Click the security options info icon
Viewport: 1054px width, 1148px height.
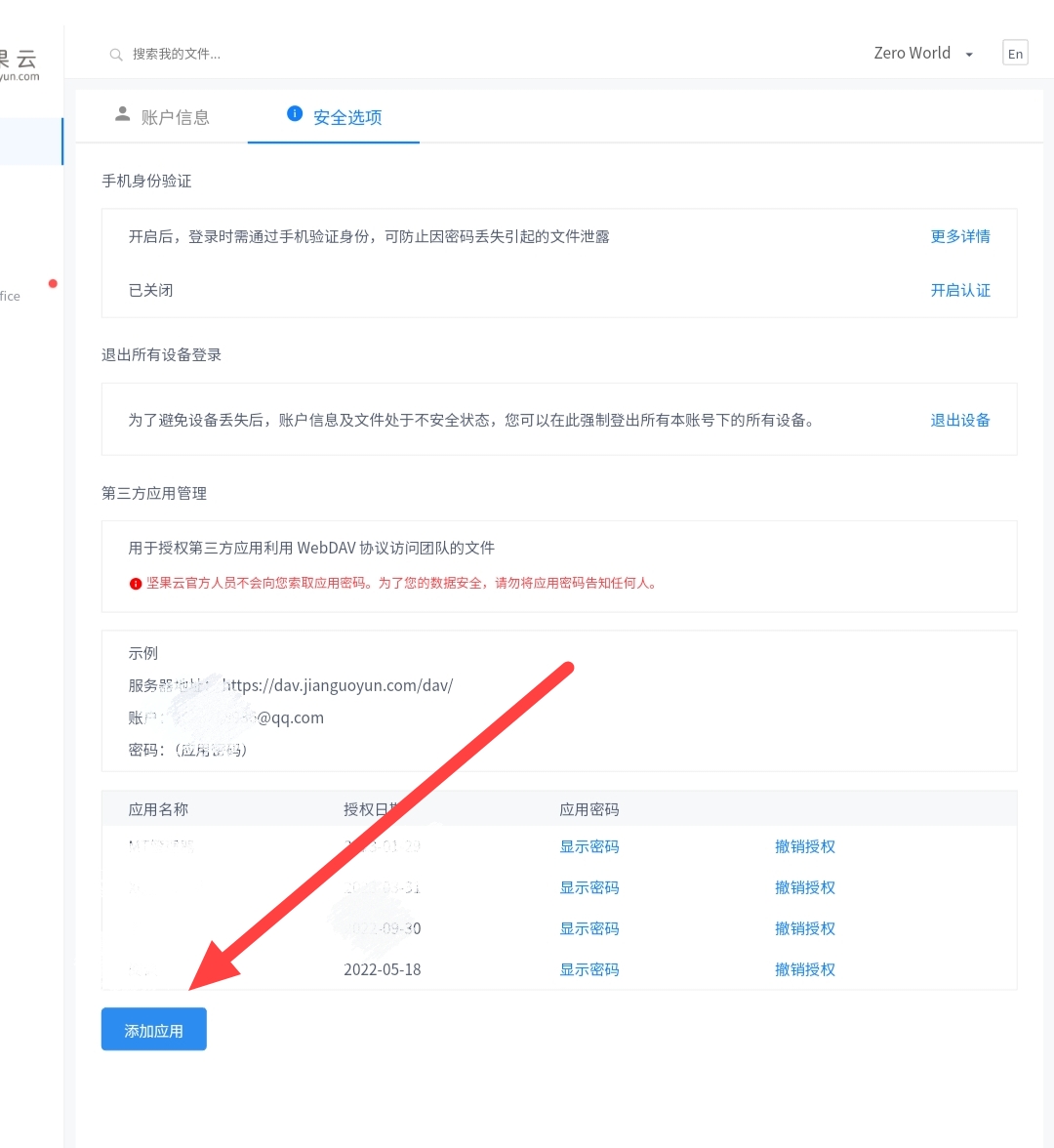click(295, 114)
